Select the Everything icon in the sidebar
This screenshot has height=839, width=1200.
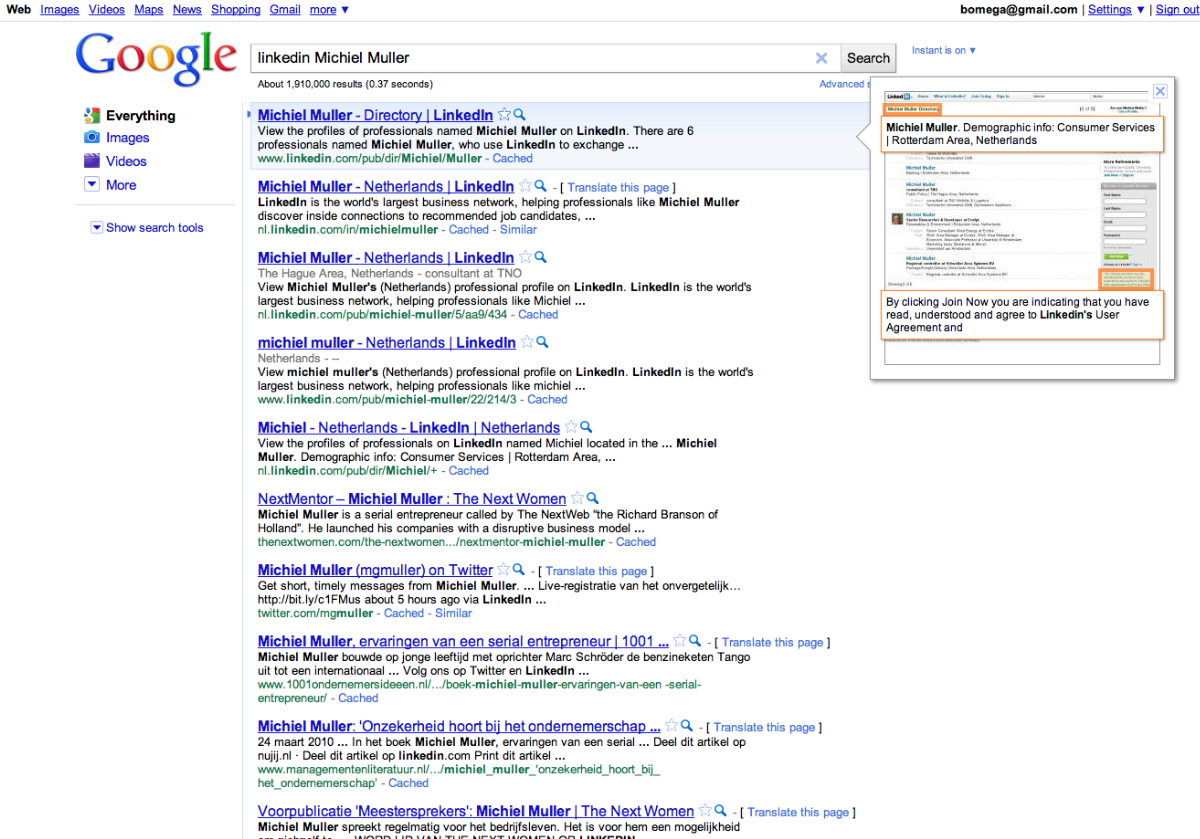[92, 115]
